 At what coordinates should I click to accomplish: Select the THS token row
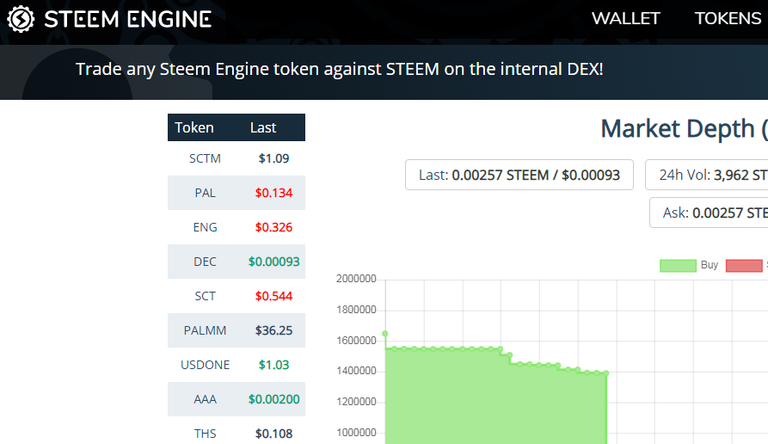click(x=236, y=431)
